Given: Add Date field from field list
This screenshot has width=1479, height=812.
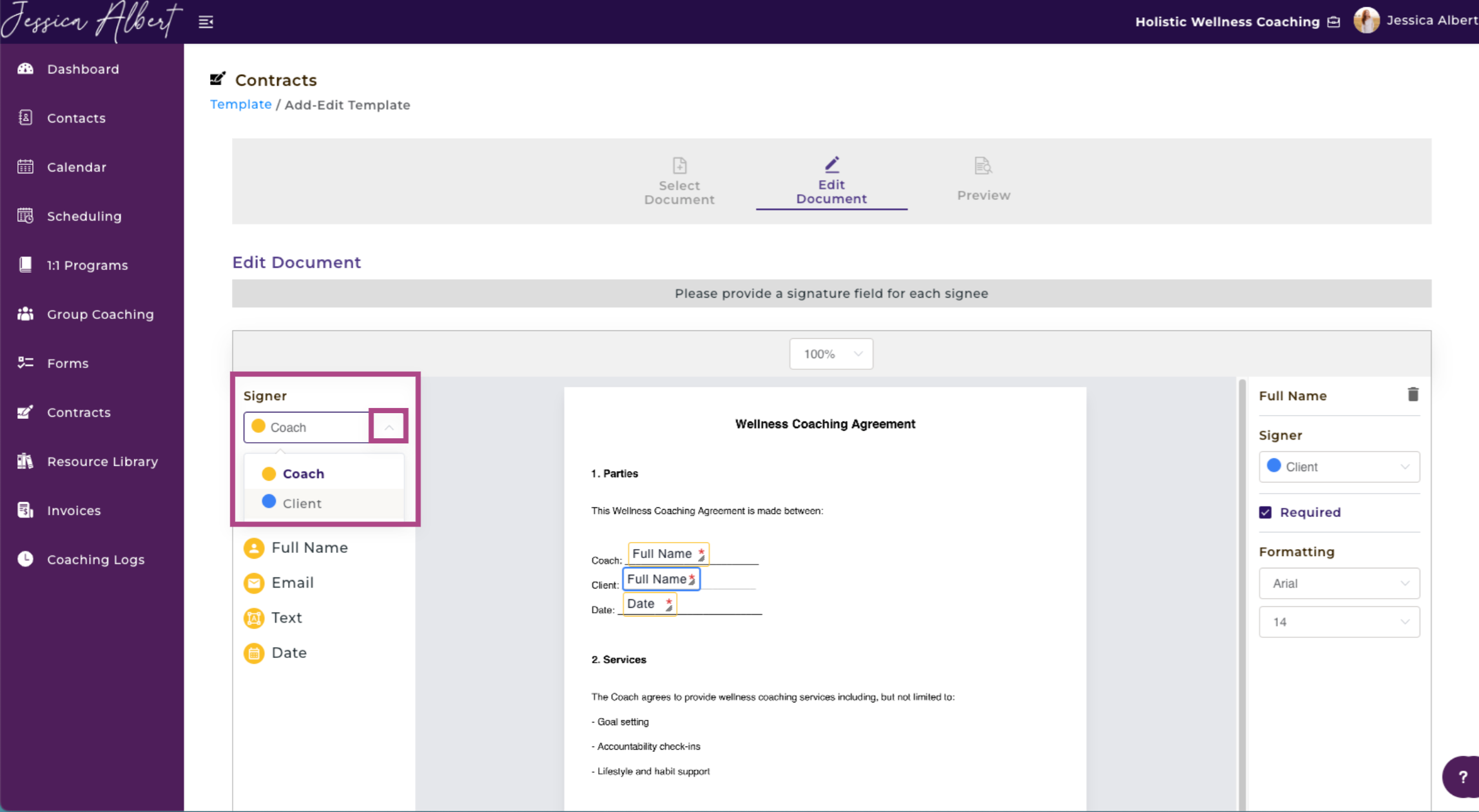Looking at the screenshot, I should click(275, 653).
